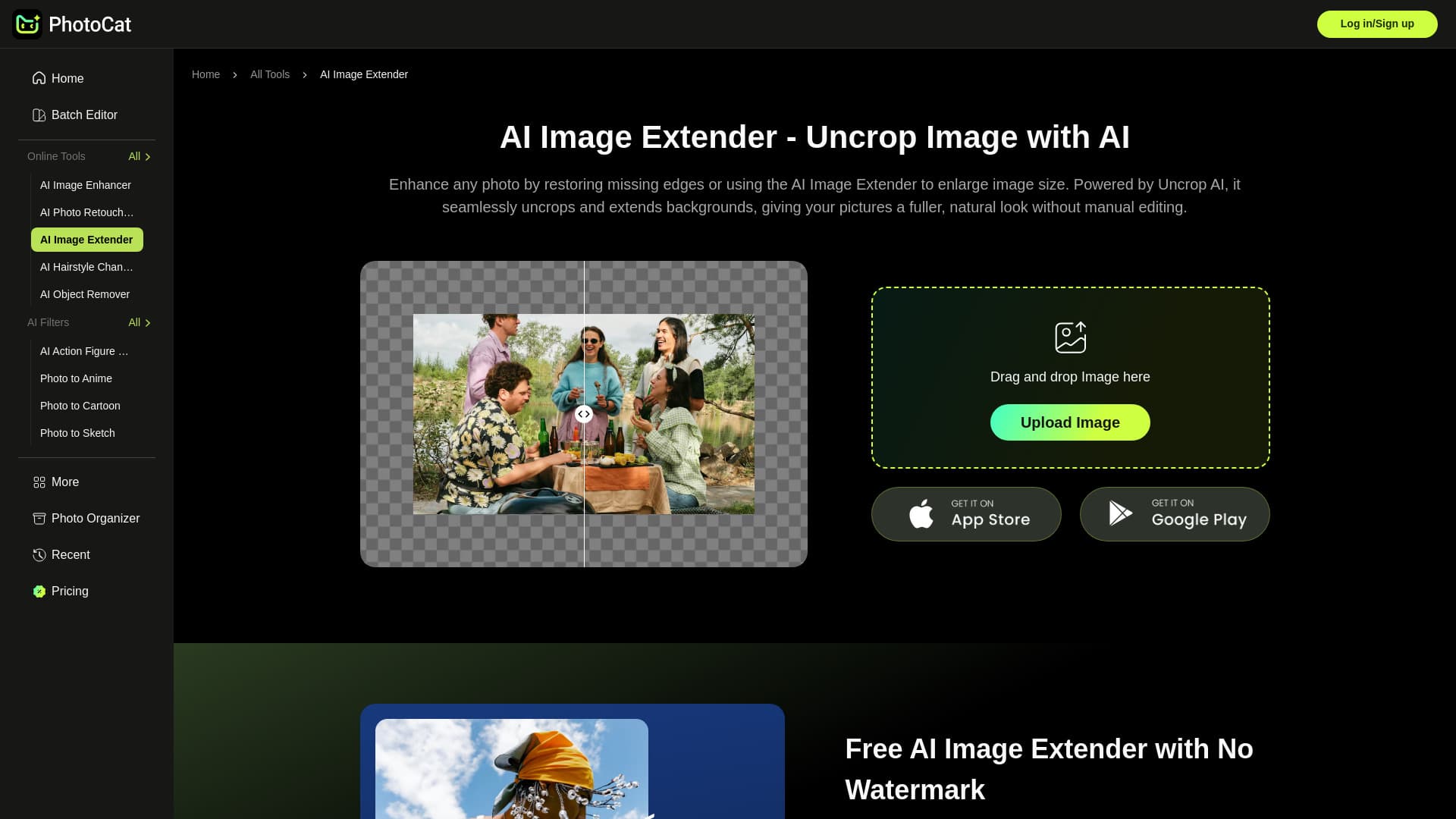
Task: Open Recent files via clock icon
Action: (x=39, y=554)
